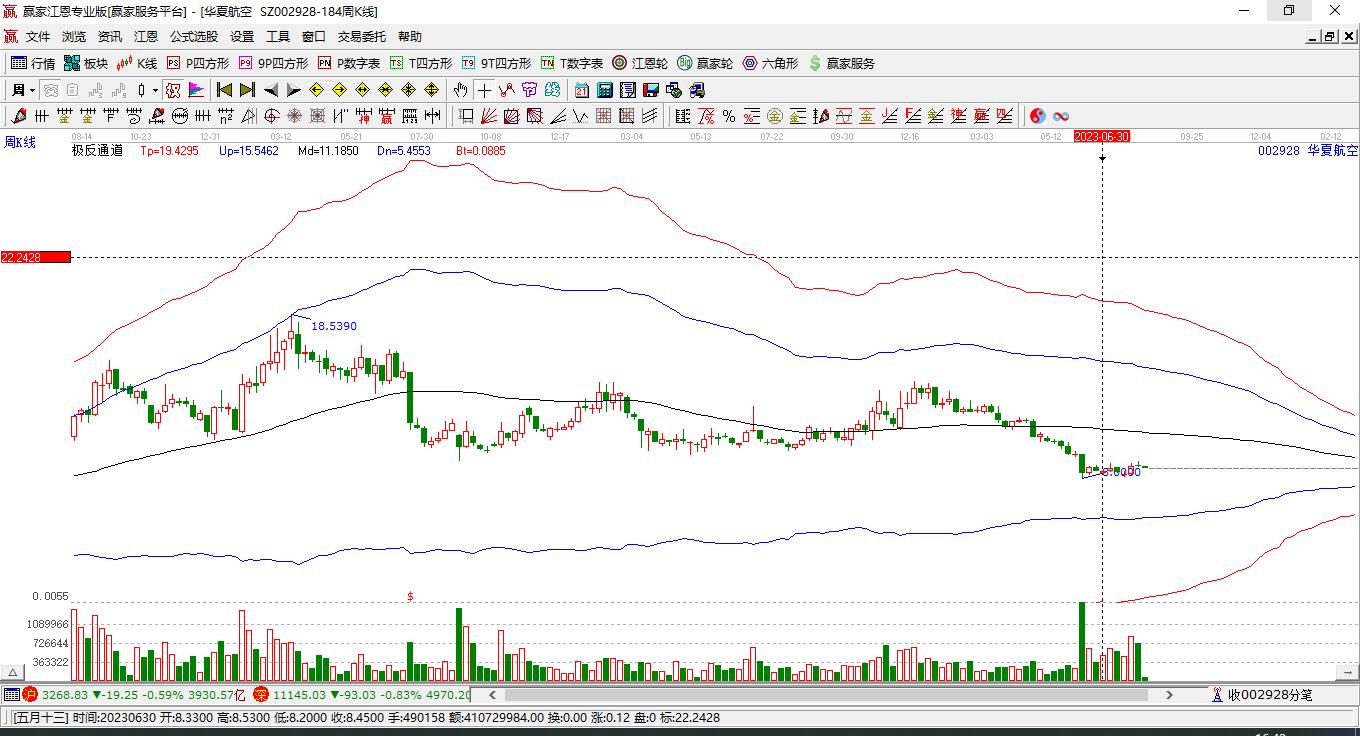This screenshot has height=736, width=1360.
Task: Open the 浏览 menu
Action: pos(74,37)
